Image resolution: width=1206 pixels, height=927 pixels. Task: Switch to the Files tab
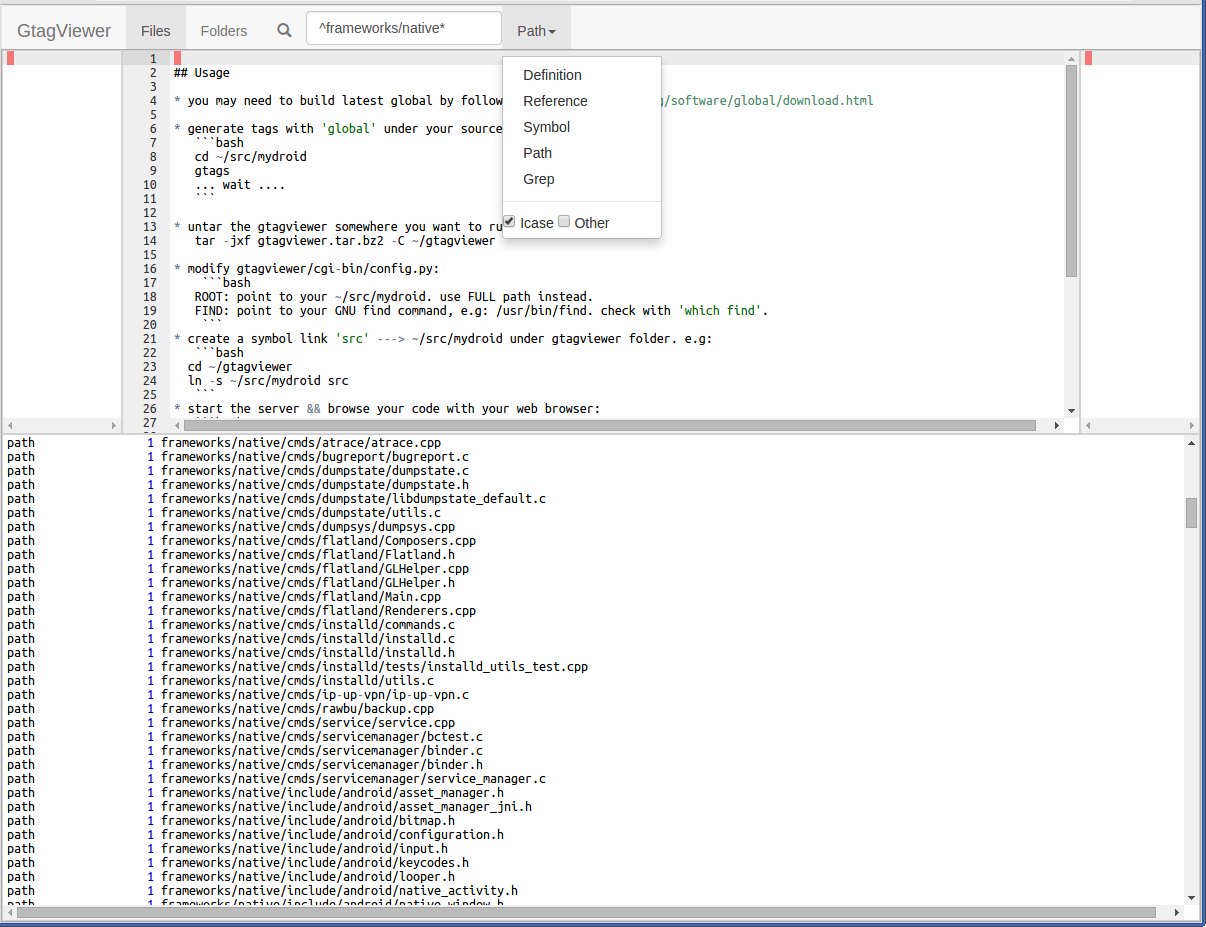(156, 30)
